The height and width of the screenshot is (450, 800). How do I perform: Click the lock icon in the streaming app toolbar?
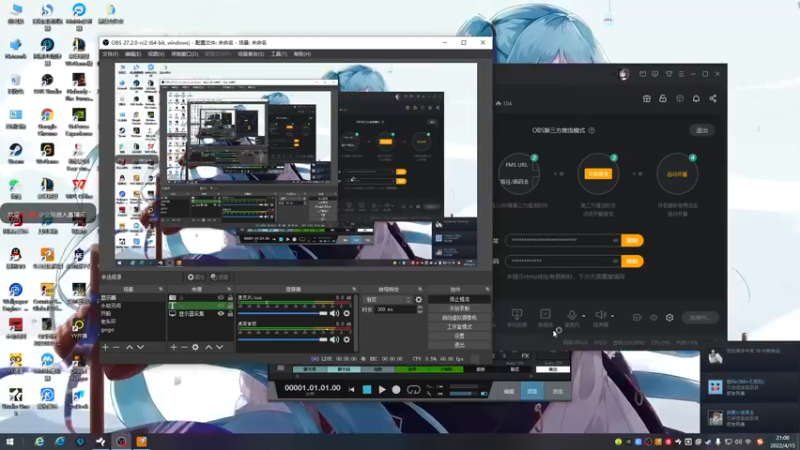663,98
